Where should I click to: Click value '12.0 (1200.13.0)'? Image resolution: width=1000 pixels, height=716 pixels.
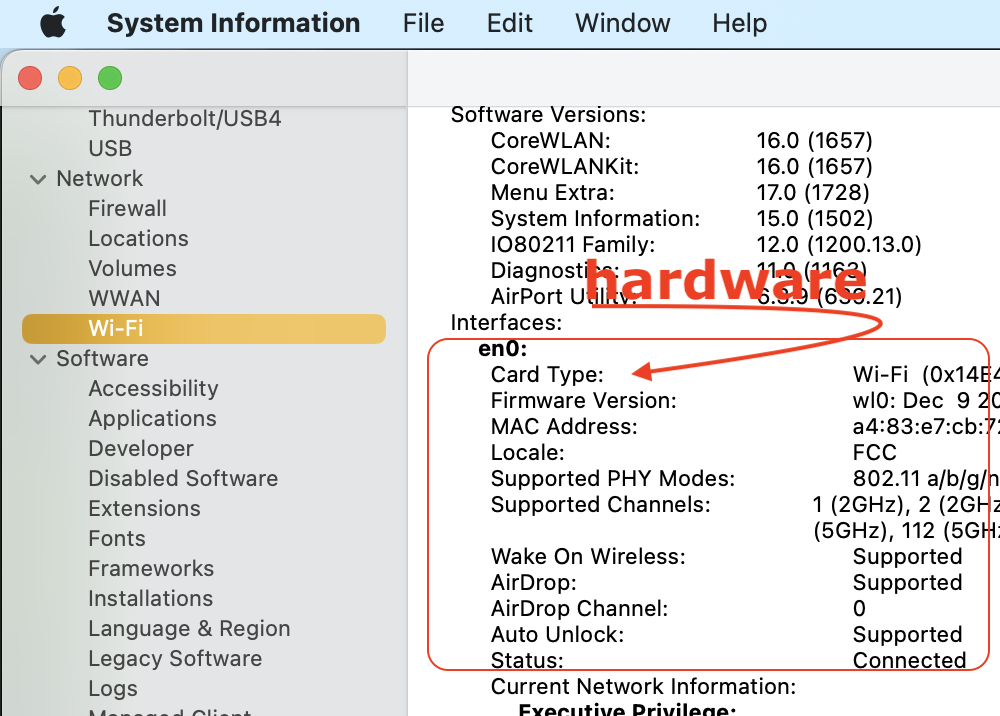coord(839,245)
